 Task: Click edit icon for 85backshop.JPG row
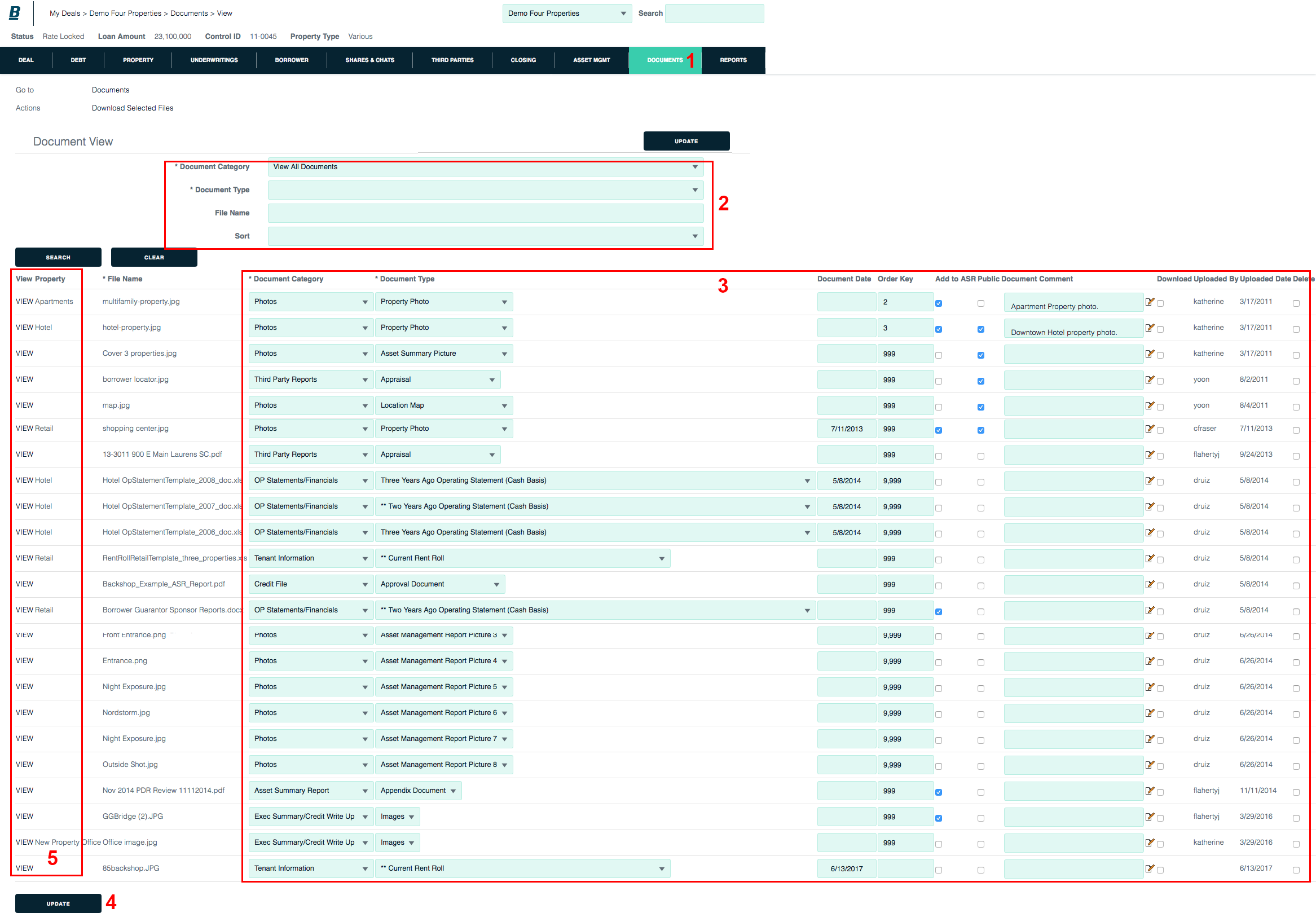[x=1150, y=868]
